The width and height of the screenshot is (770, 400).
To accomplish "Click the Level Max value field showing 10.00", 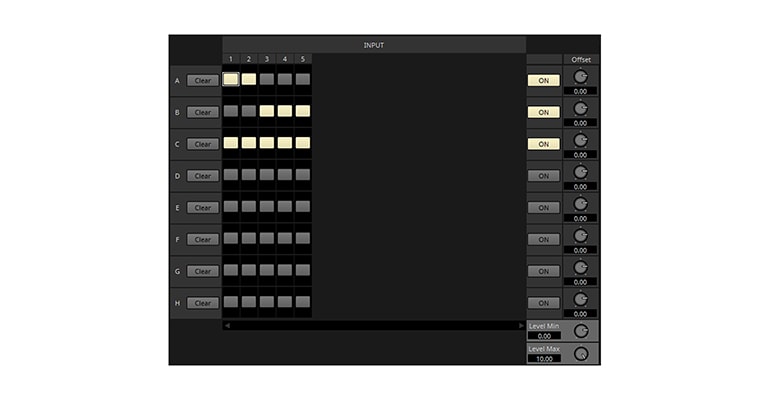I will [x=544, y=358].
